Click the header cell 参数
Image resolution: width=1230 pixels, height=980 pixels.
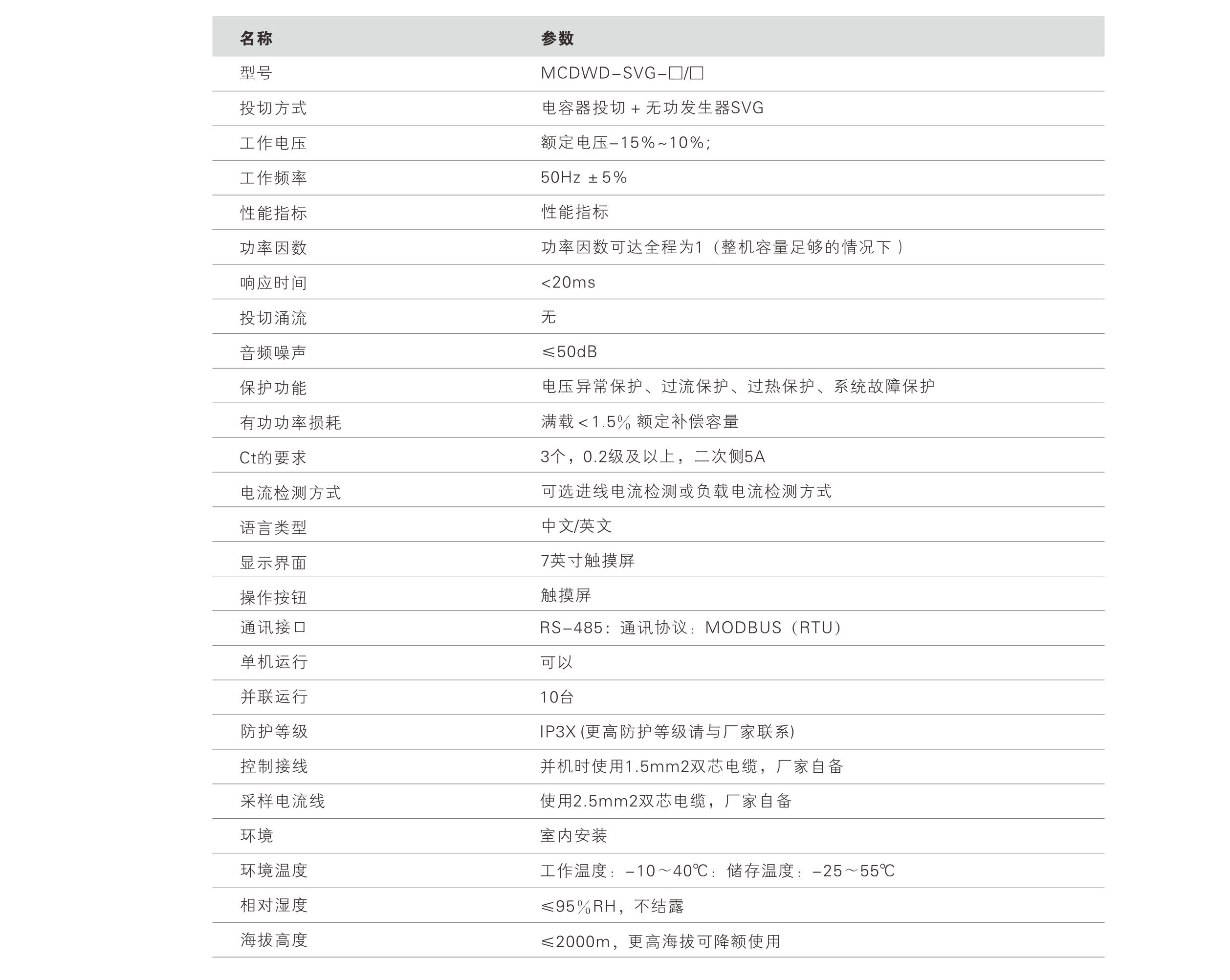point(557,38)
